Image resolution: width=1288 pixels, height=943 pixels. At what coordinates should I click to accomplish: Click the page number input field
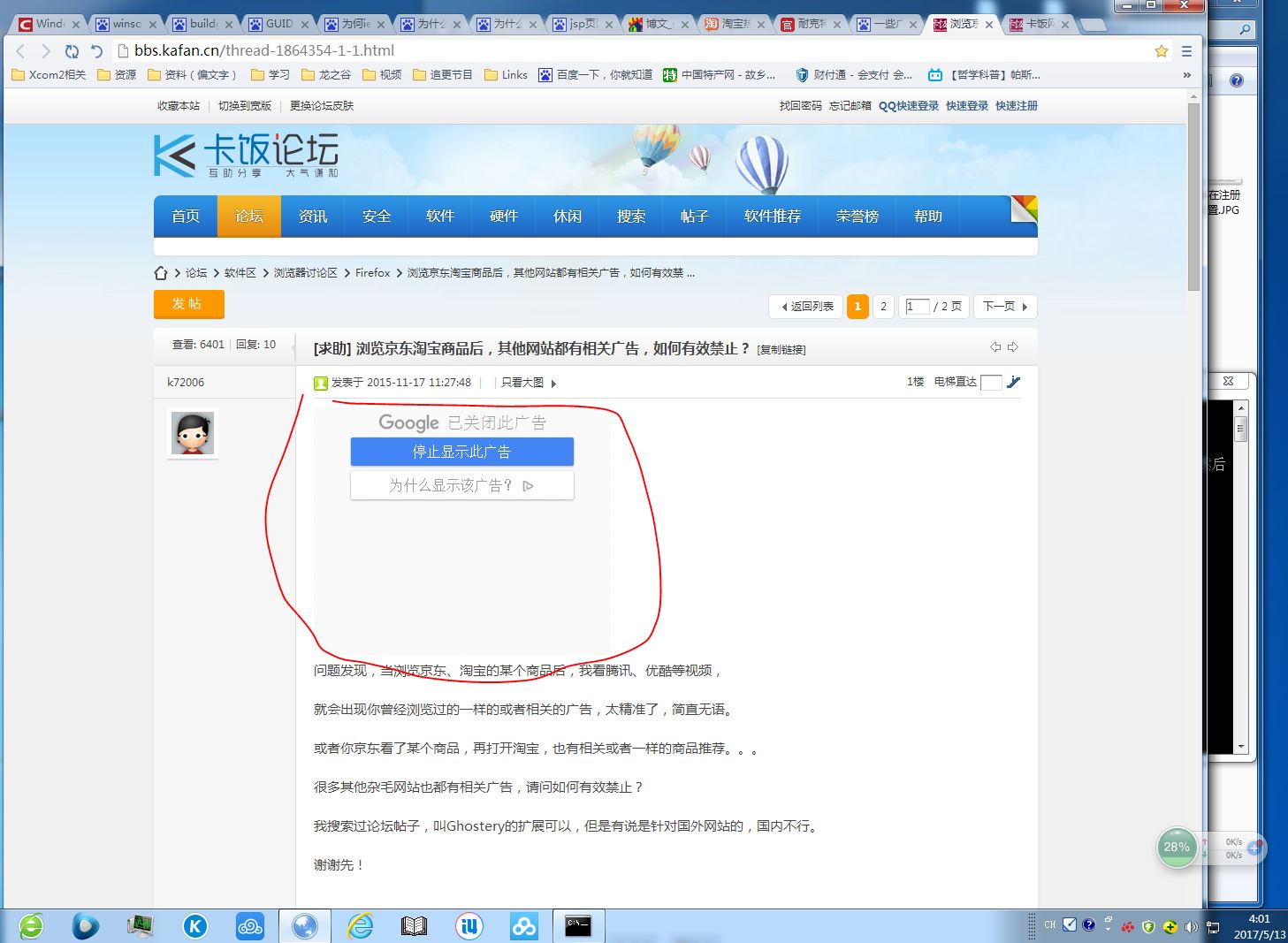tap(918, 307)
